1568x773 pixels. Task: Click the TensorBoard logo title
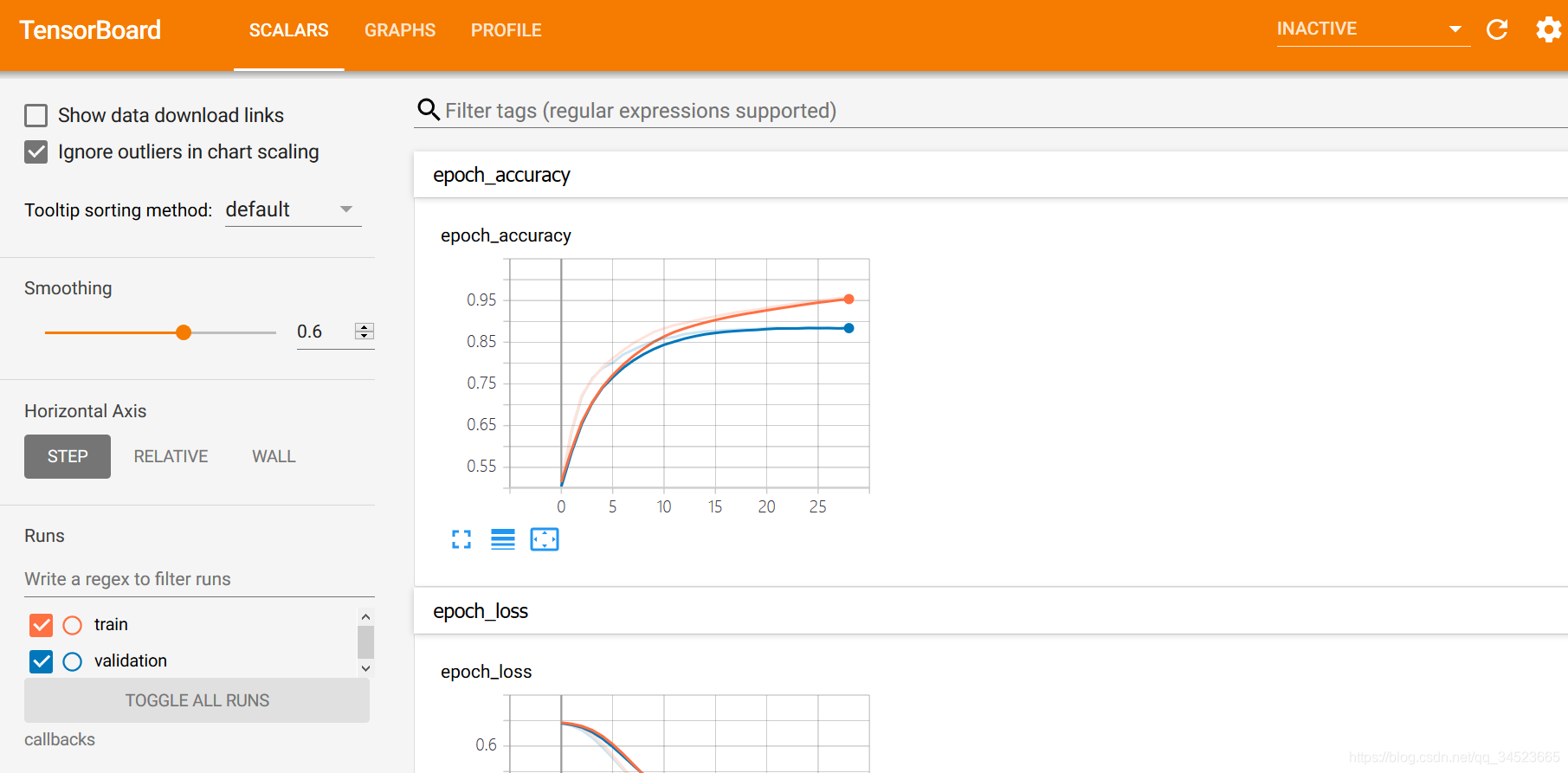pyautogui.click(x=90, y=30)
